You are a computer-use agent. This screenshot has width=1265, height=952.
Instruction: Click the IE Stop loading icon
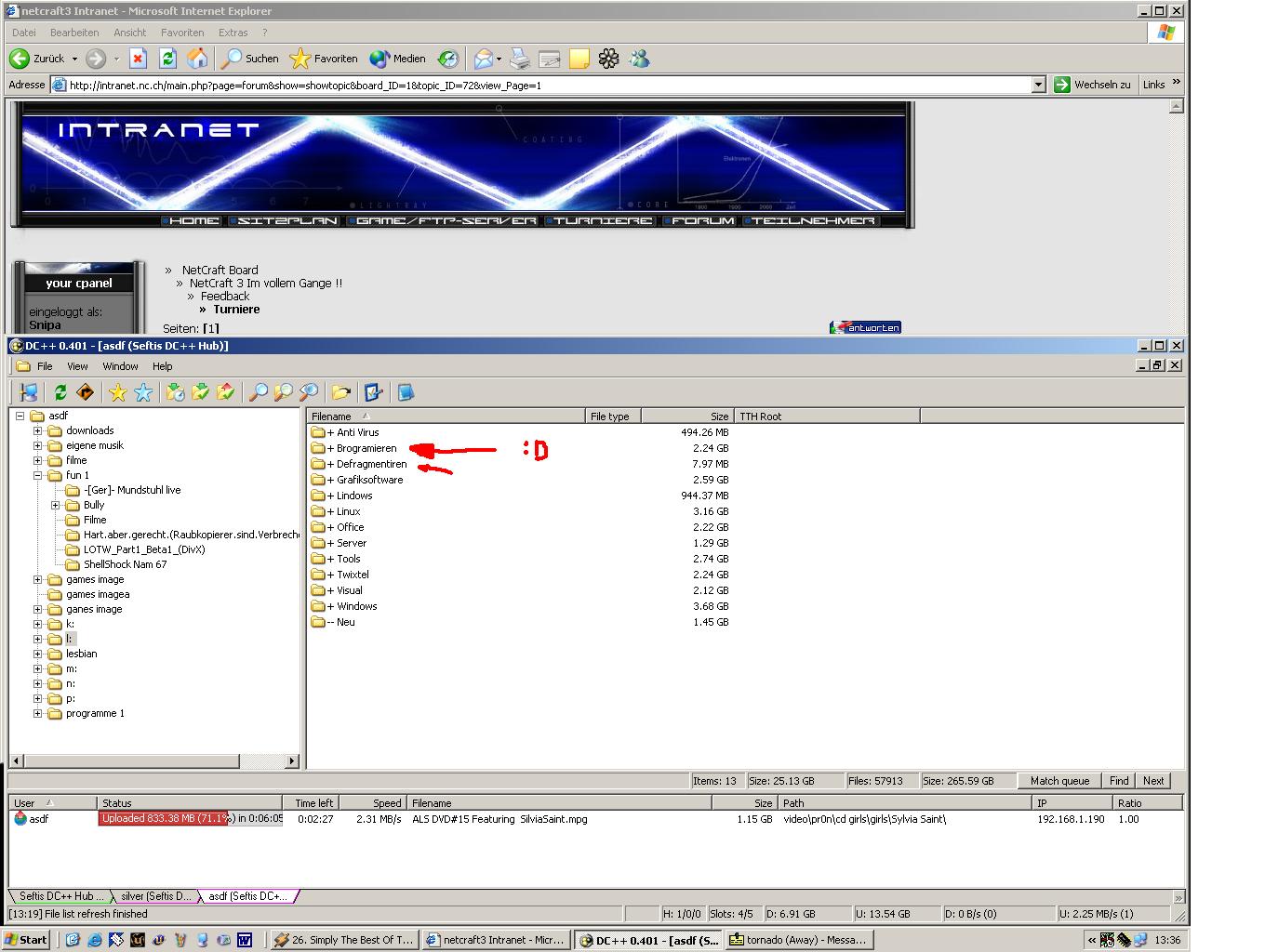coord(138,59)
